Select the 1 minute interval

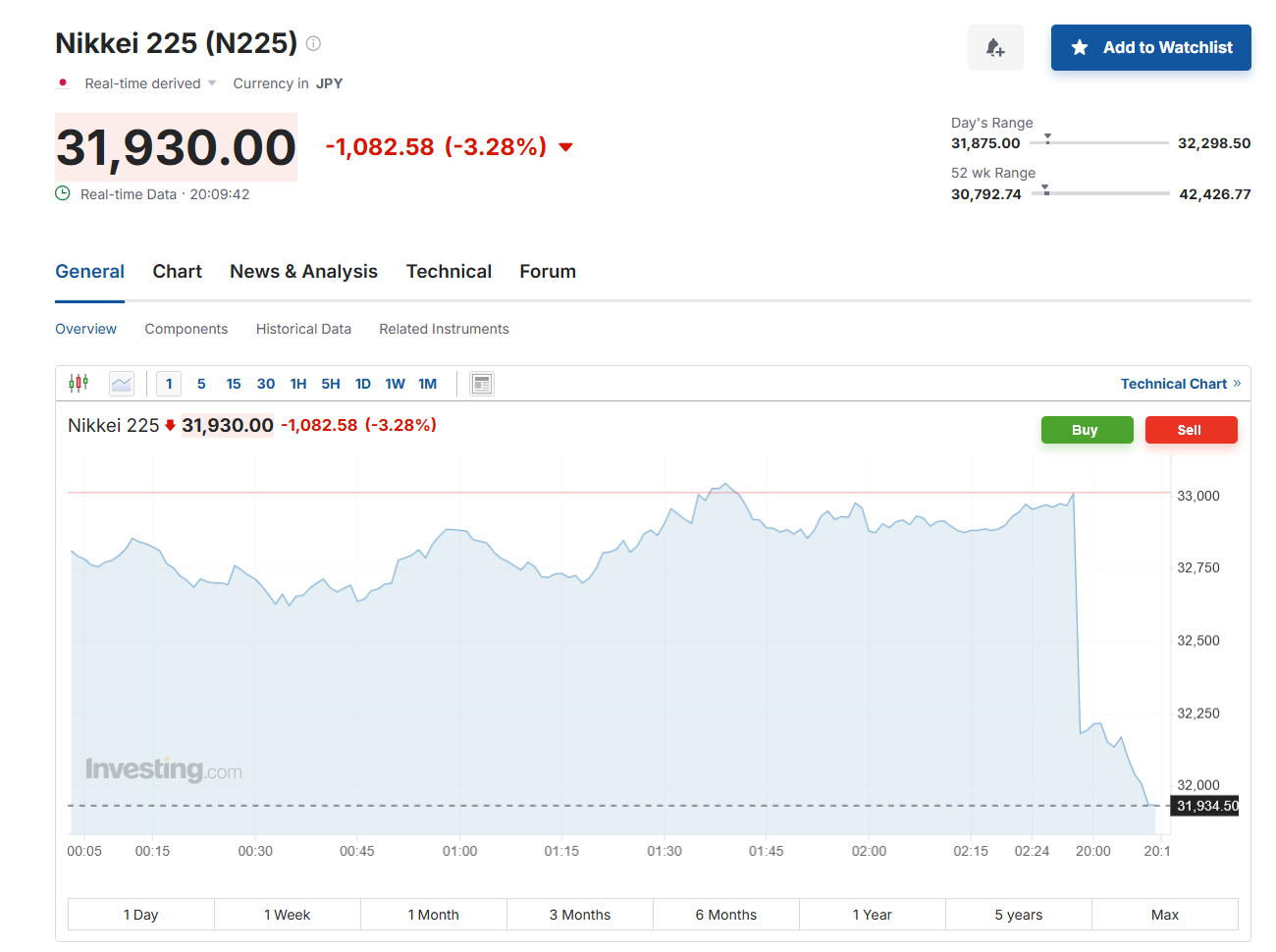pos(169,384)
